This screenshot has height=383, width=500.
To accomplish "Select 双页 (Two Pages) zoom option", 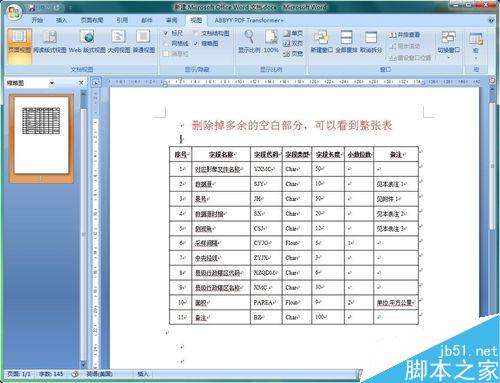I will (x=293, y=43).
